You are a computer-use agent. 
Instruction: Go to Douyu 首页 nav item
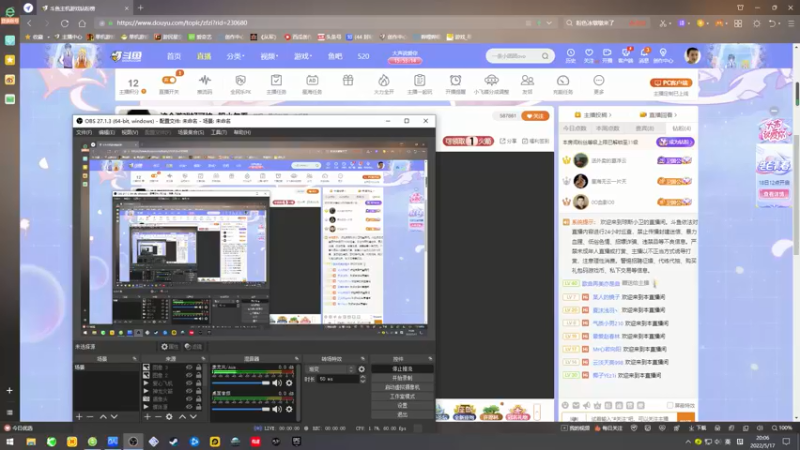[174, 56]
